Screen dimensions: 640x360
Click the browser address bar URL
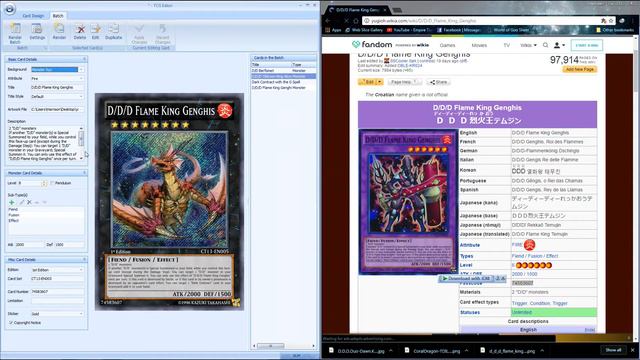point(424,21)
